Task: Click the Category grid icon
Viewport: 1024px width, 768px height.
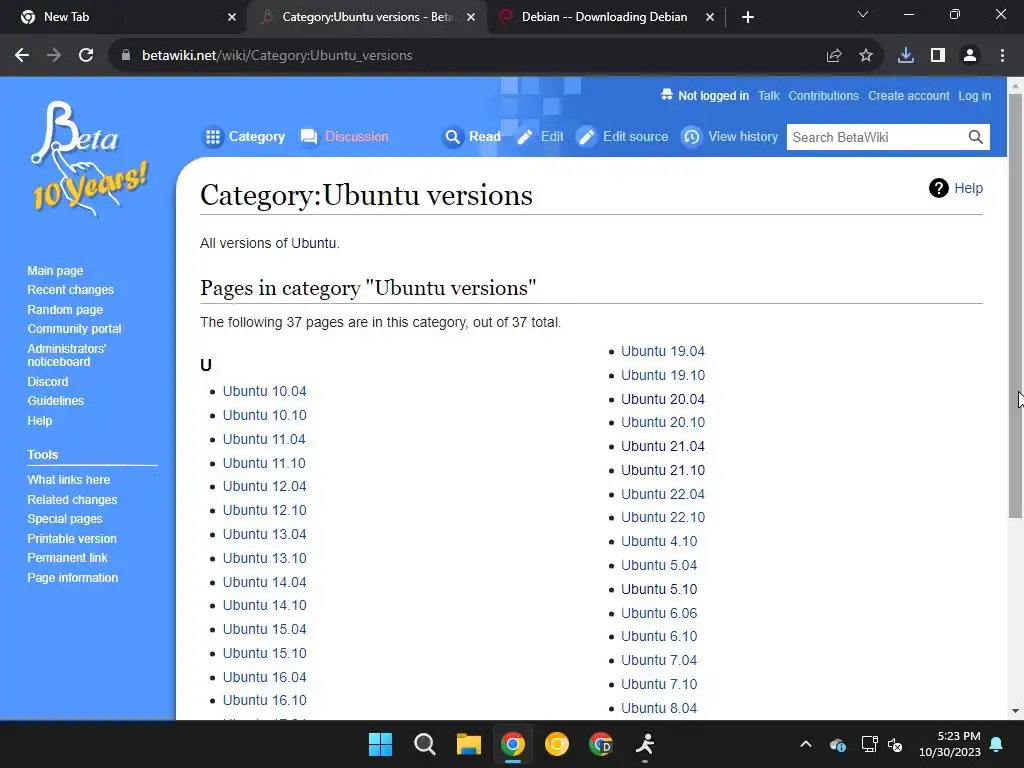Action: tap(212, 137)
